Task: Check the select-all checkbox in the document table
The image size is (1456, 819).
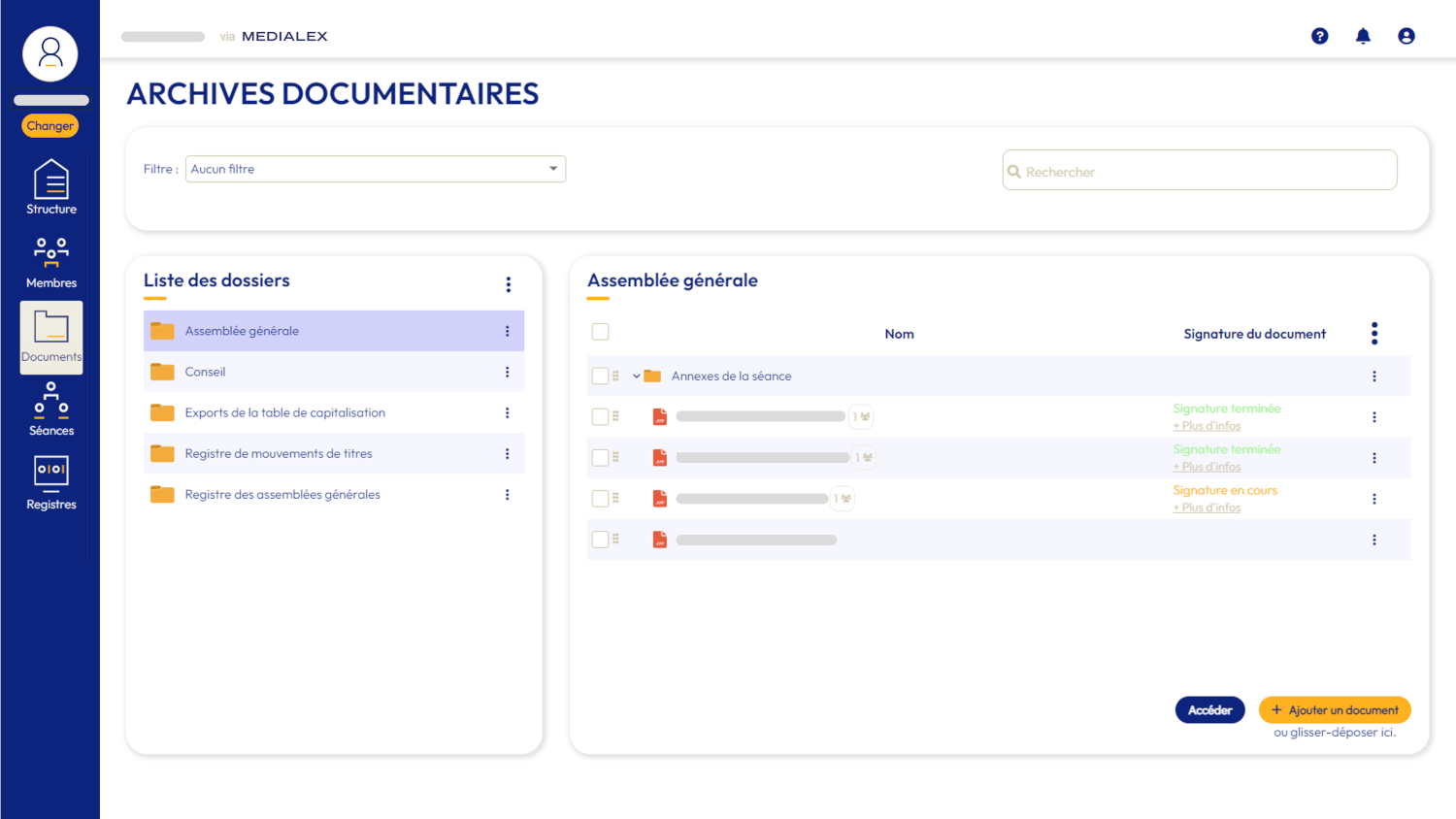Action: [600, 331]
